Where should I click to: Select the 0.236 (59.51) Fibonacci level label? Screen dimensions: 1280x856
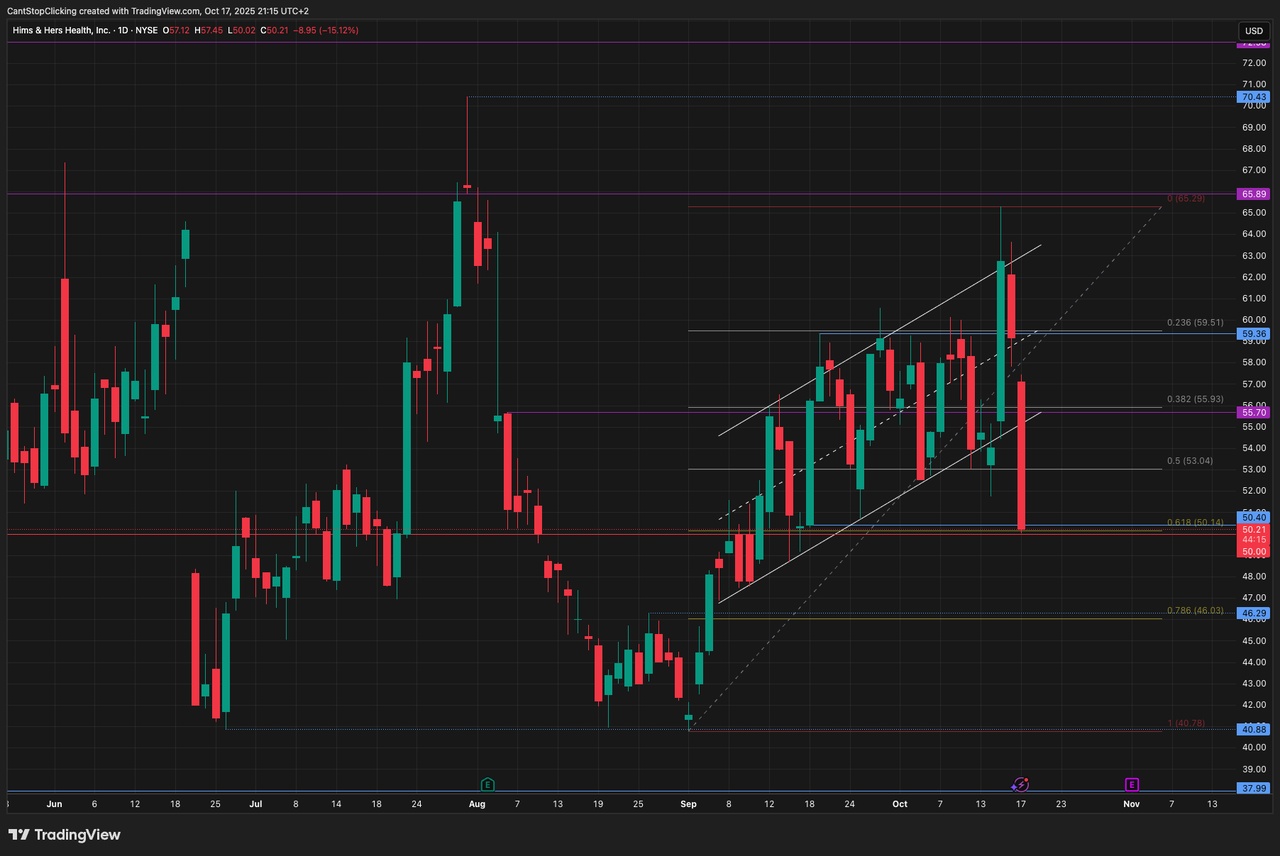[1195, 323]
